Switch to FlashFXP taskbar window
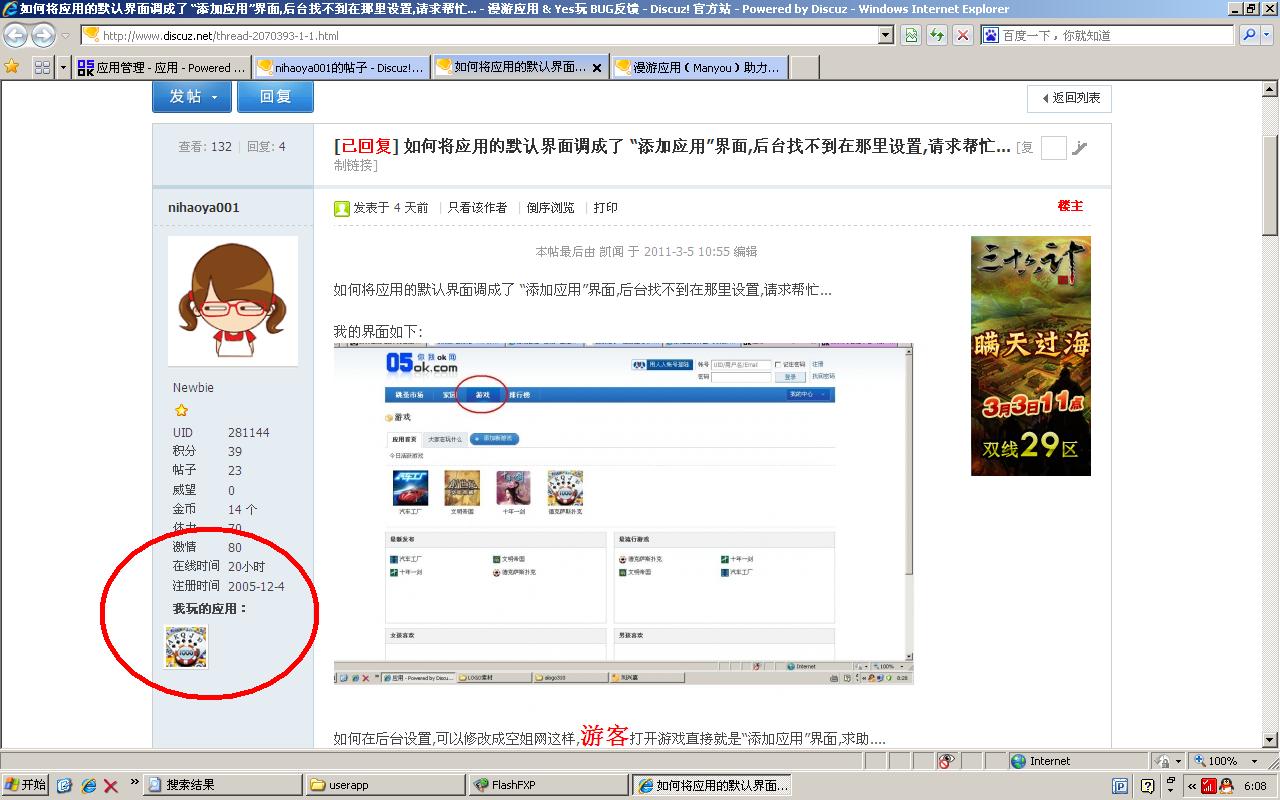Viewport: 1280px width, 800px height. pos(549,785)
